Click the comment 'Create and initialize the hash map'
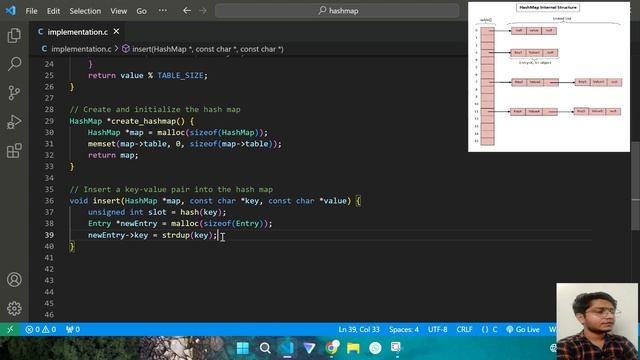Screen dimensions: 640x360 click(x=155, y=109)
